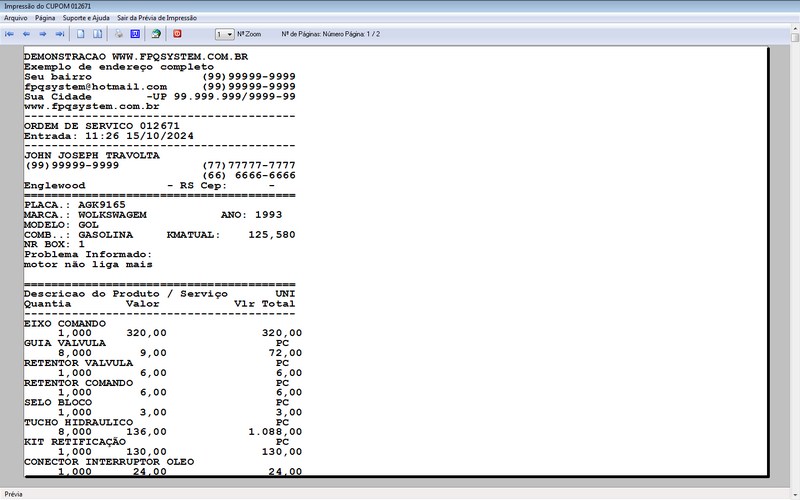Click the vertical scrollbar thumb
Viewport: 800px width, 500px height.
(795, 37)
